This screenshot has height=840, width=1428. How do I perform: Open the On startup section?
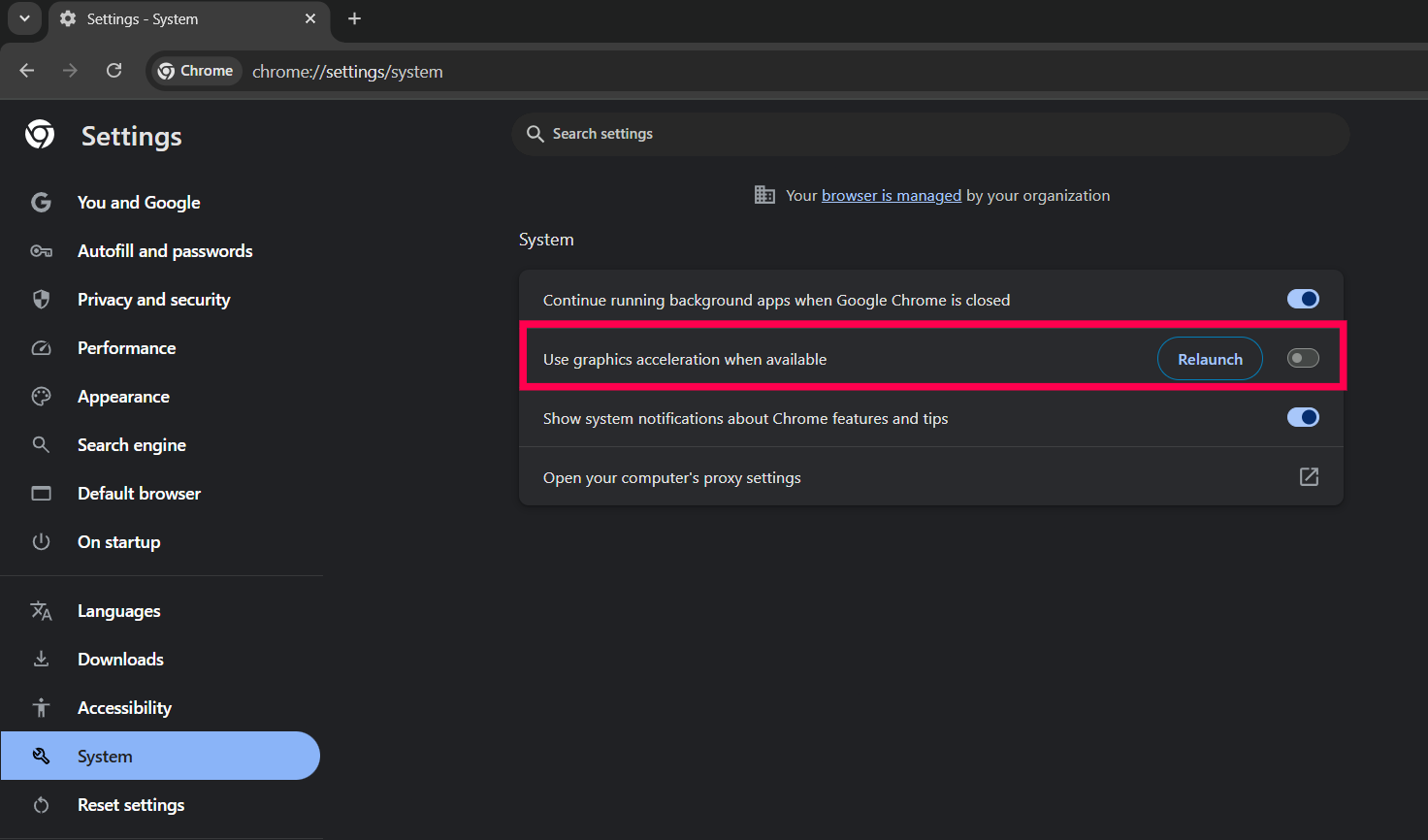pos(118,542)
